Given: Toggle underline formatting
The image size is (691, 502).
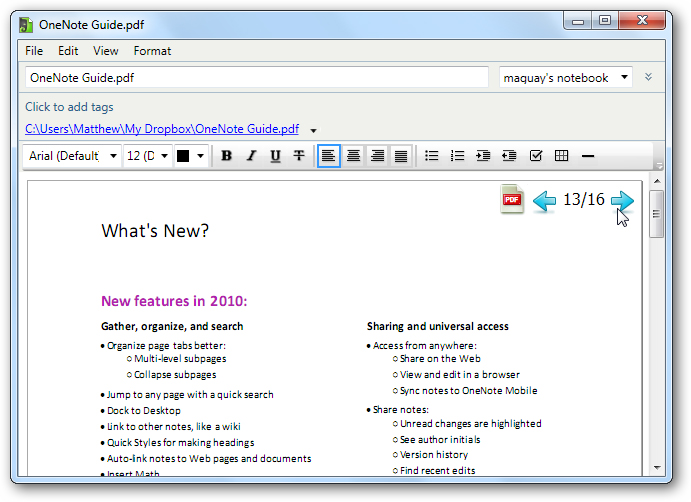Looking at the screenshot, I should (x=275, y=156).
